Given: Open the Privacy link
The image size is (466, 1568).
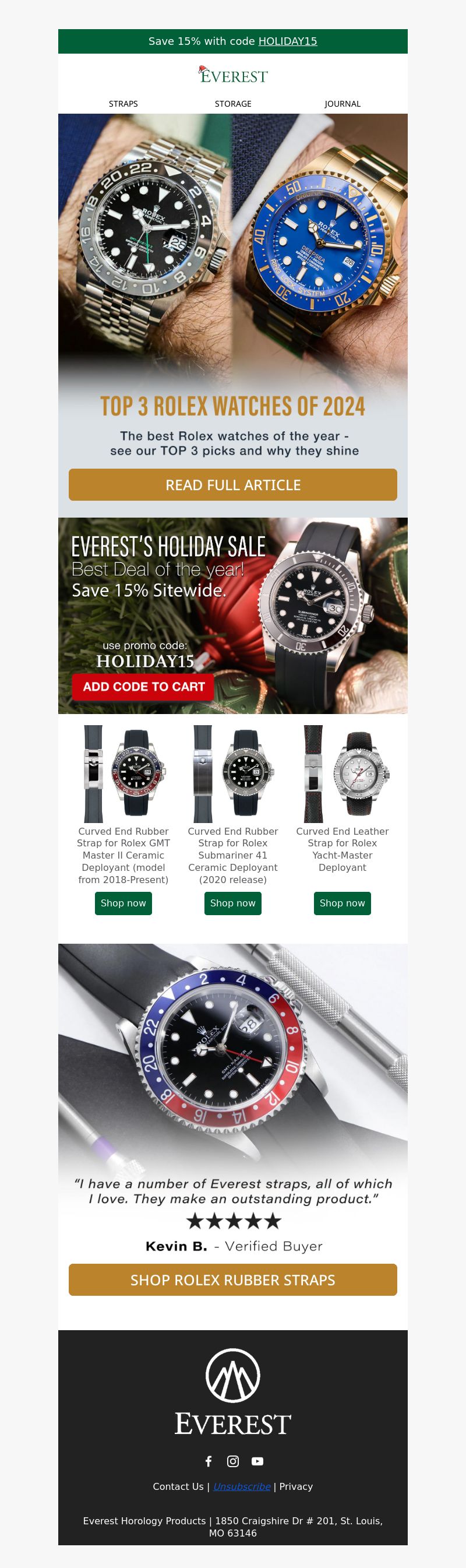Looking at the screenshot, I should coord(296,1486).
